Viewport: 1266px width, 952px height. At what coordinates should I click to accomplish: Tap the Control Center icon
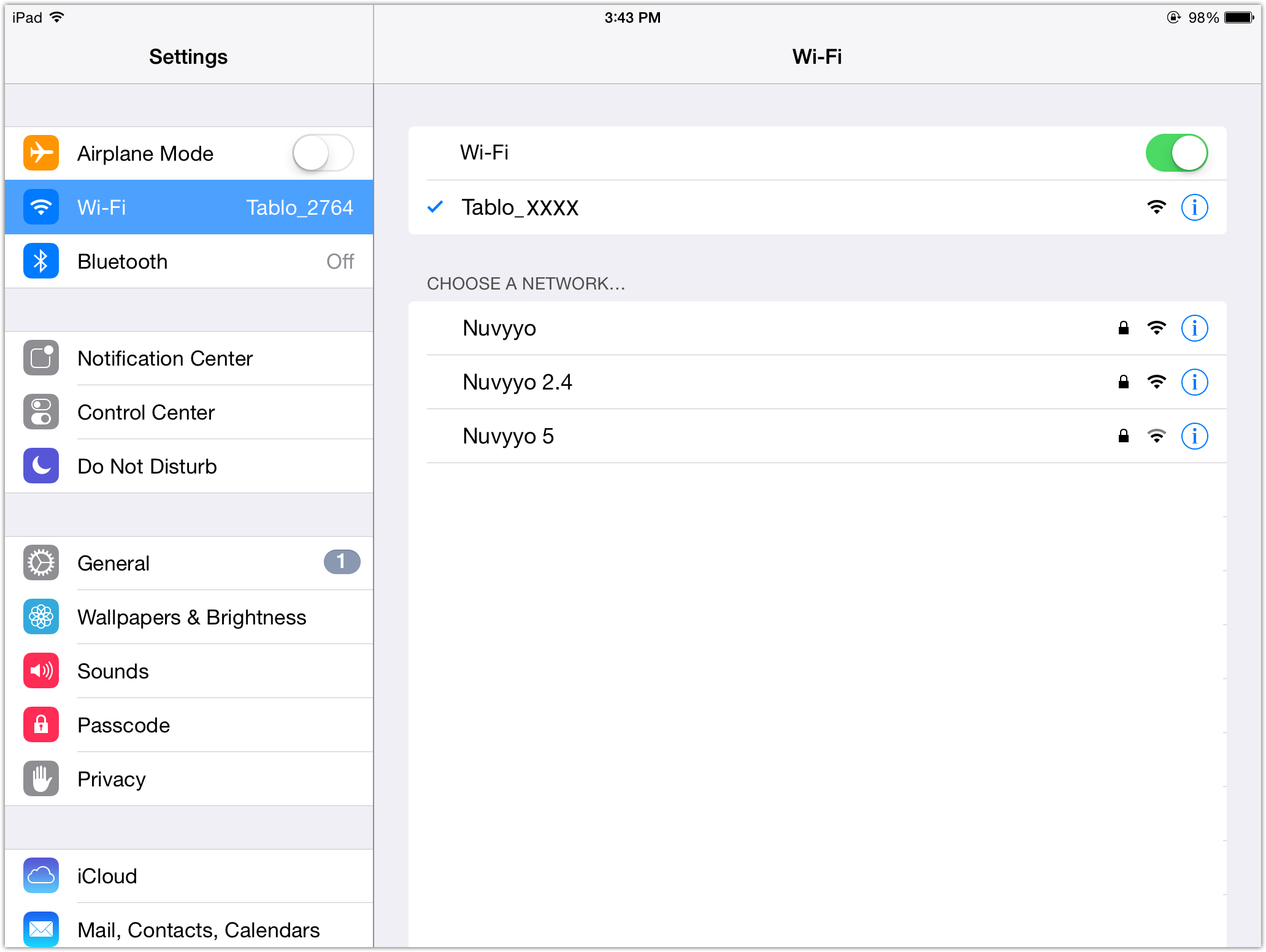coord(41,412)
